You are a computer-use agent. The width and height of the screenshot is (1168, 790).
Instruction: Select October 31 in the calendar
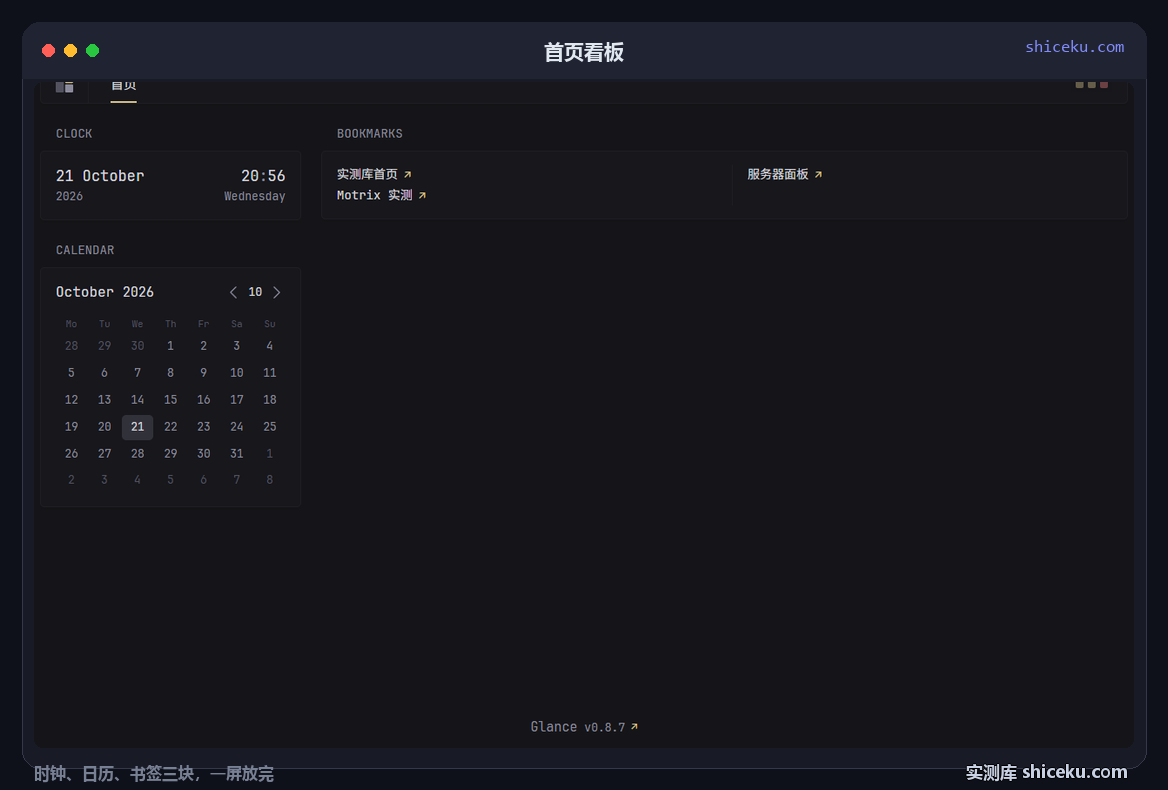click(x=237, y=453)
